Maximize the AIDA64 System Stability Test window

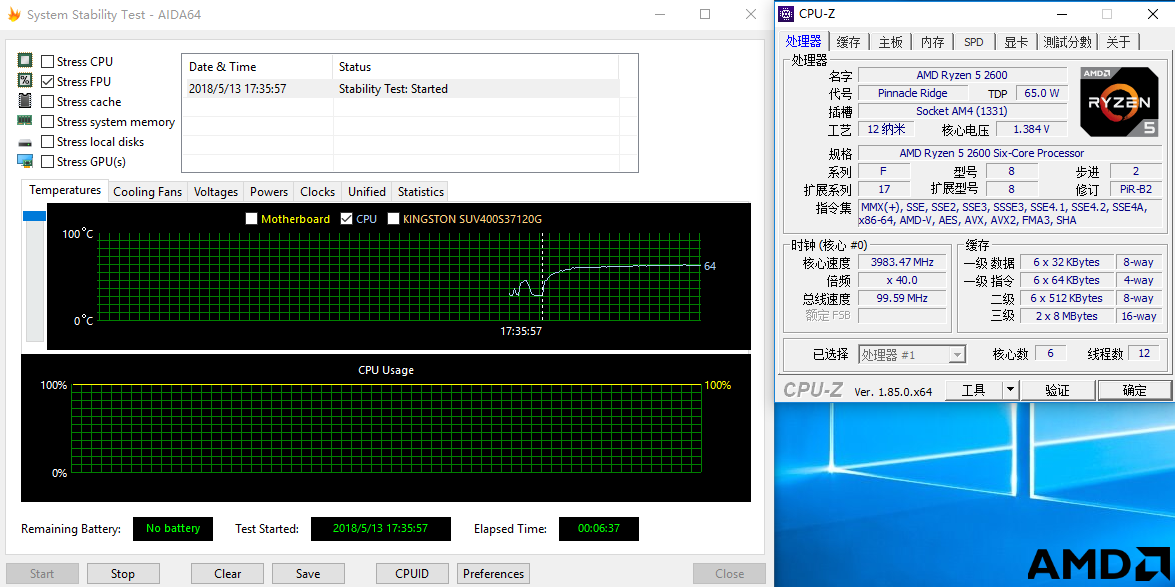pos(705,14)
